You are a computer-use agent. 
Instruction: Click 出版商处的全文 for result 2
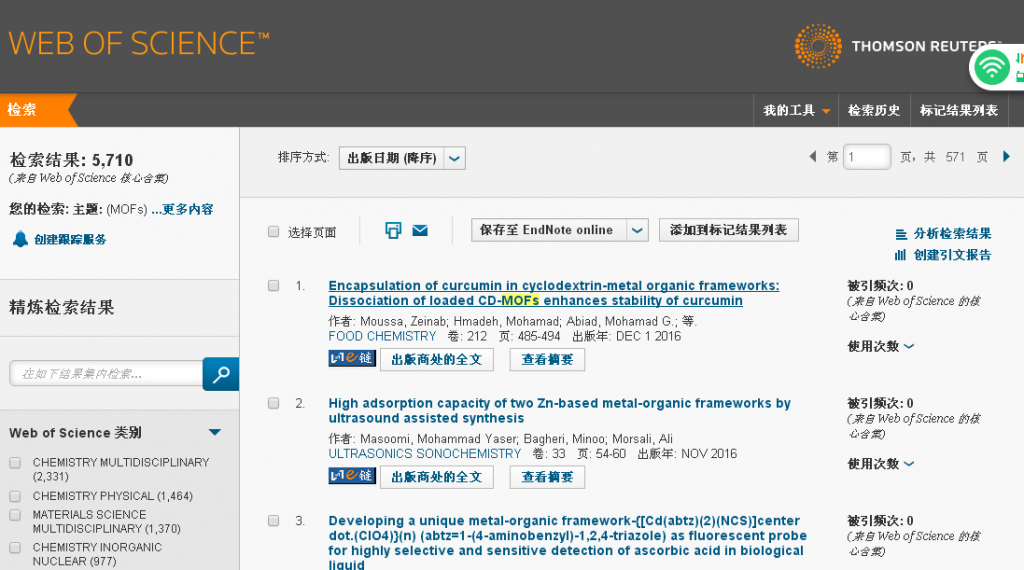pyautogui.click(x=436, y=477)
